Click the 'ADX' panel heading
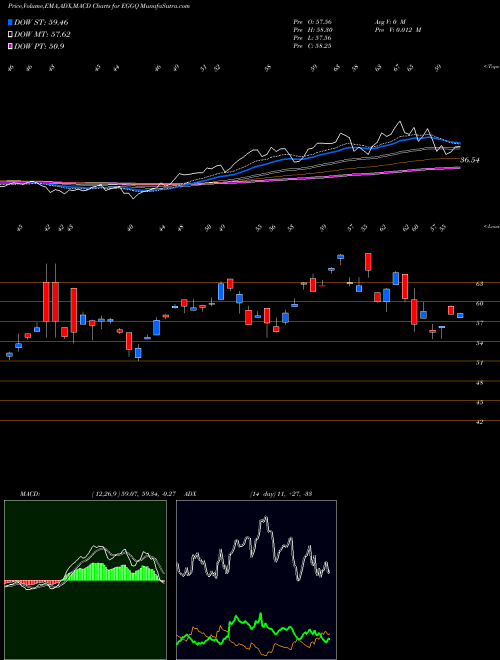 coord(190,493)
